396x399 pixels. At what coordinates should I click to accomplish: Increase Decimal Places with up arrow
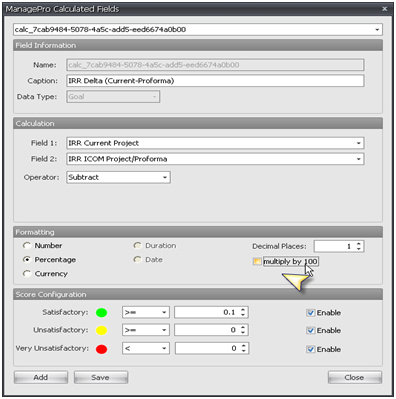[359, 244]
